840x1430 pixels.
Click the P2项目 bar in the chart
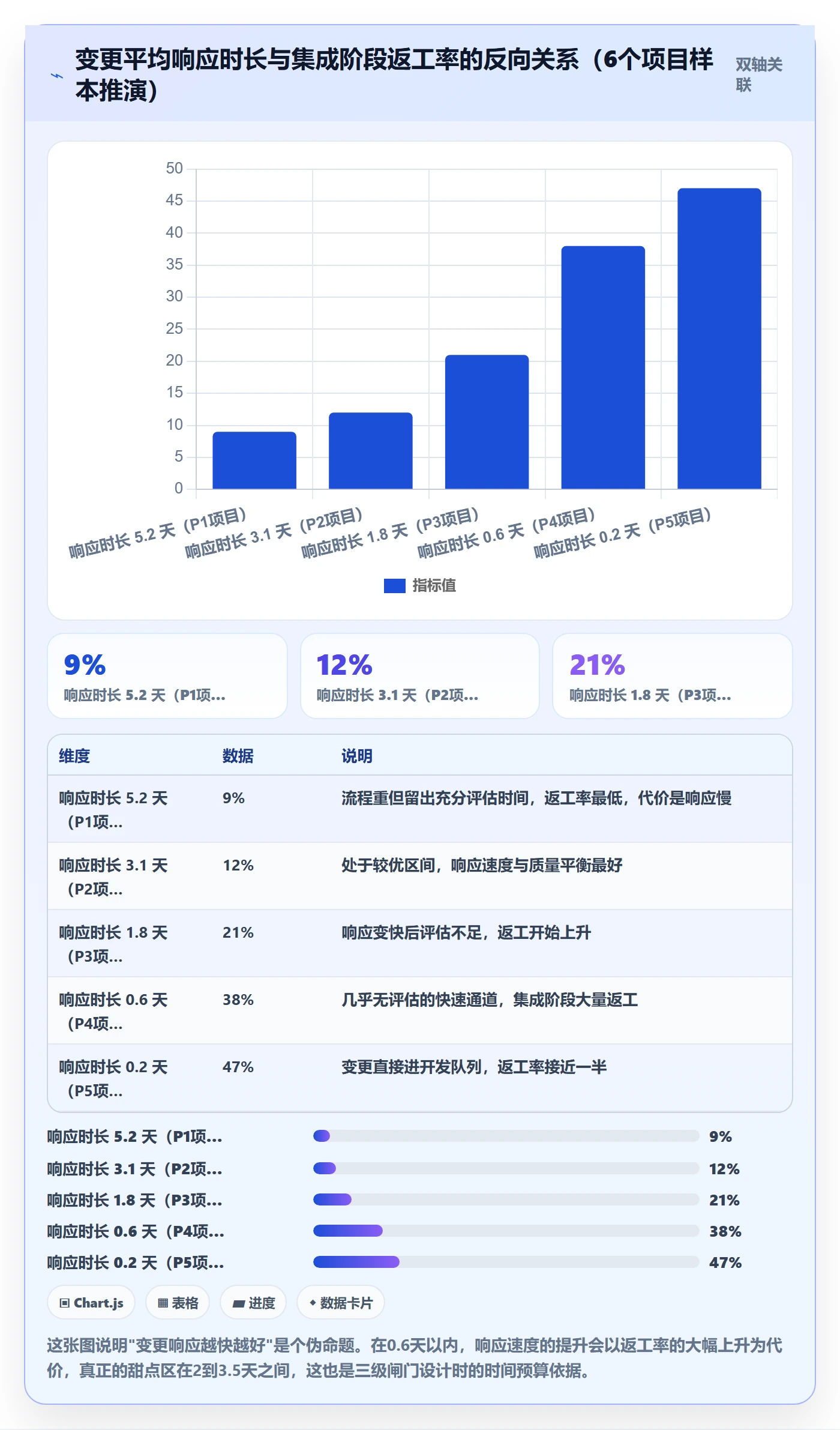[371, 450]
